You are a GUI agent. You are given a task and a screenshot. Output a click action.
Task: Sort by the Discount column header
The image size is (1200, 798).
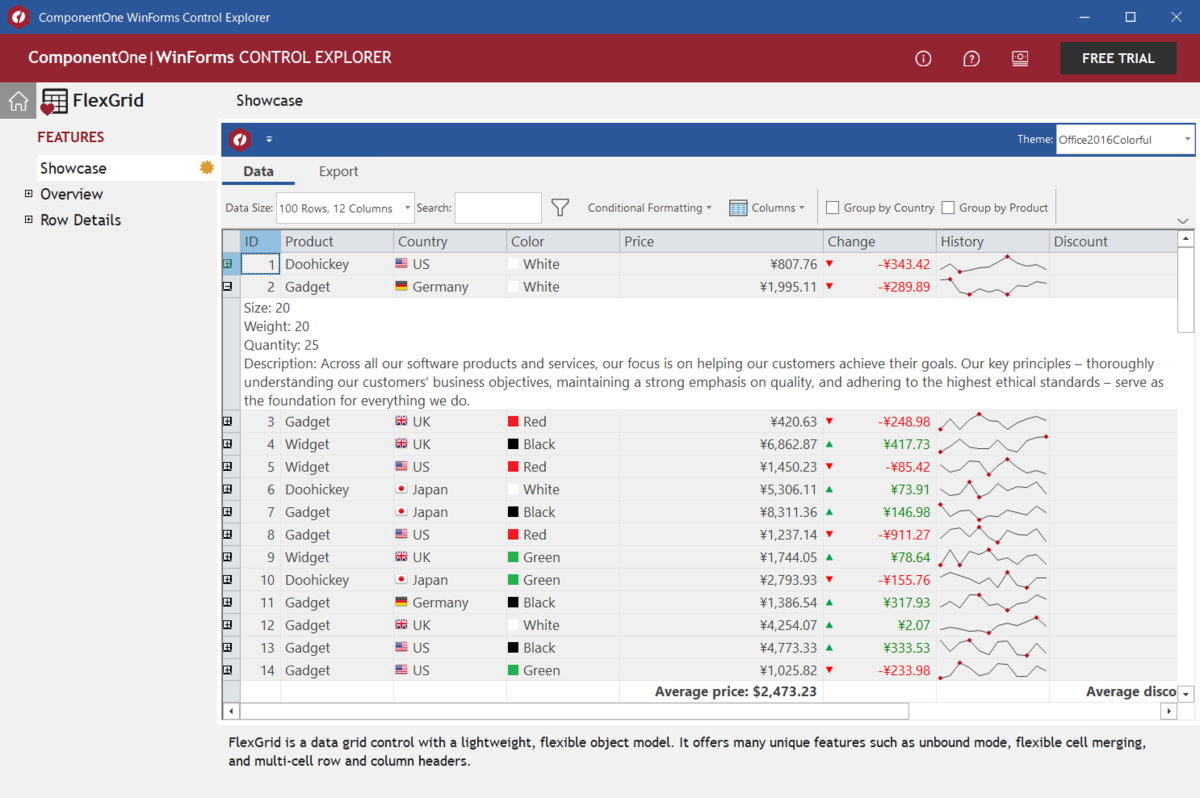1113,241
